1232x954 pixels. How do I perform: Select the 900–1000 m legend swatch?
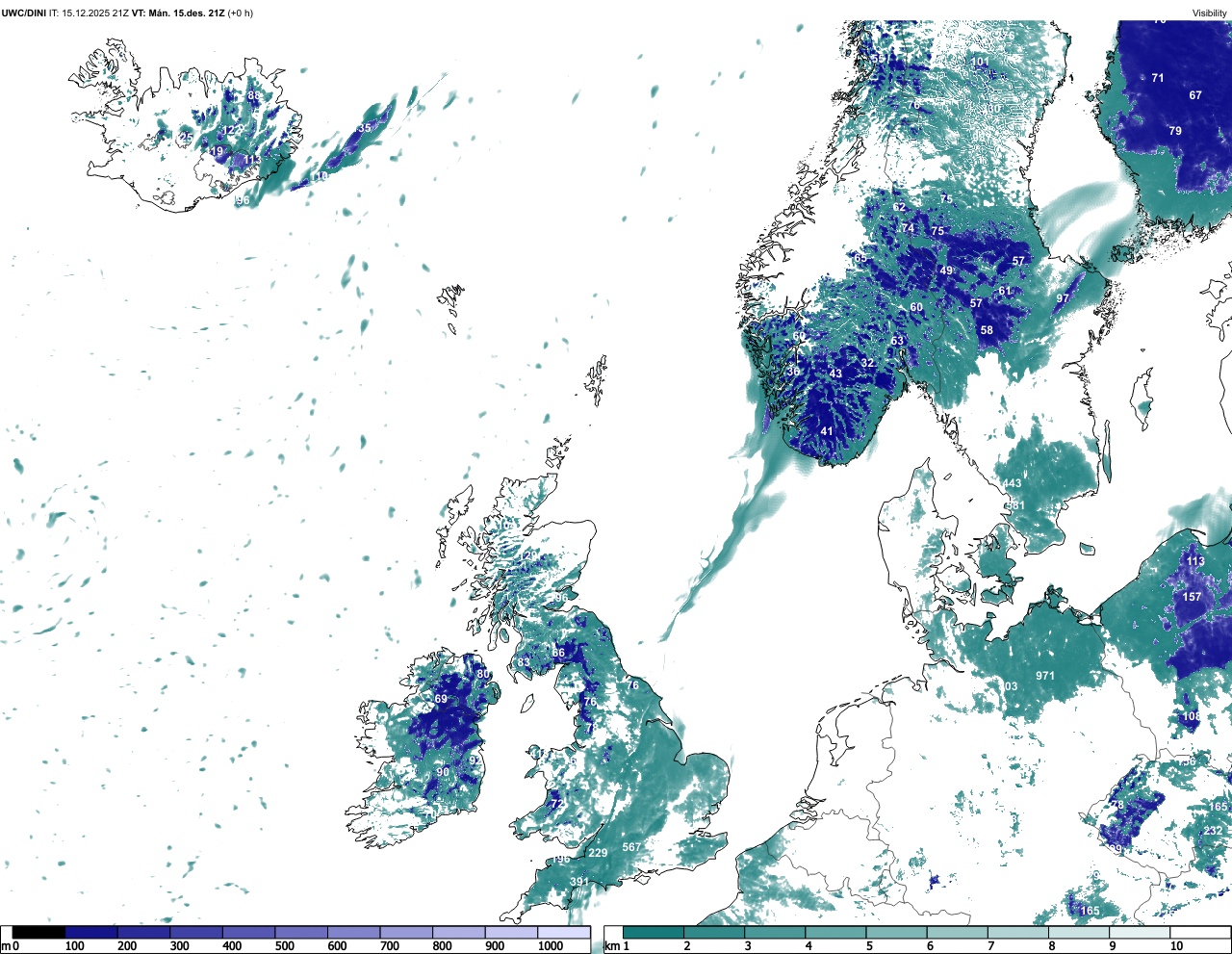(x=511, y=933)
